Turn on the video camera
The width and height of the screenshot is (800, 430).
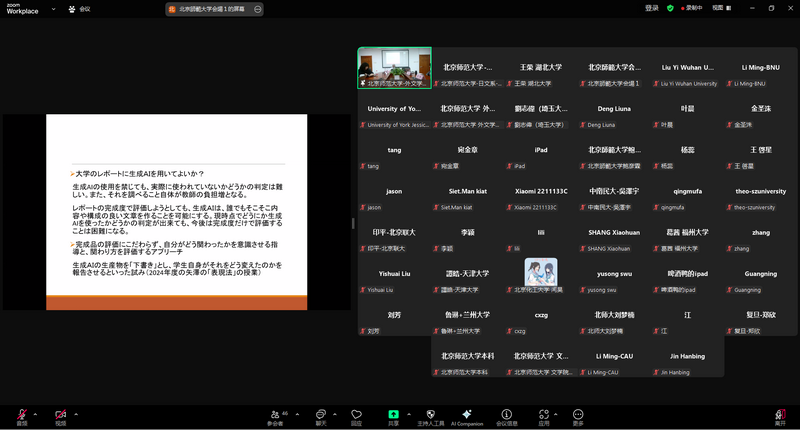60,414
